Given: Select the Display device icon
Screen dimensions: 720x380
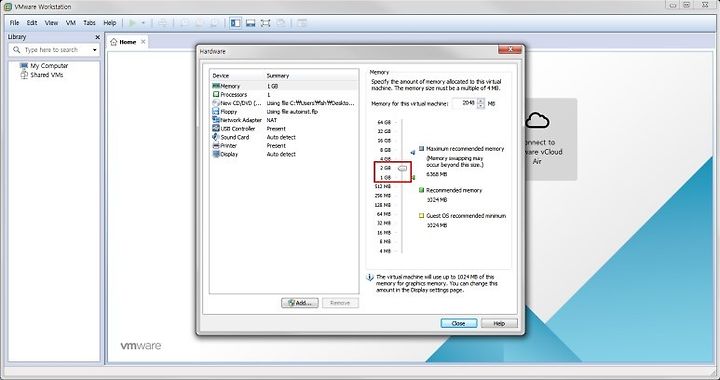Looking at the screenshot, I should (x=216, y=154).
